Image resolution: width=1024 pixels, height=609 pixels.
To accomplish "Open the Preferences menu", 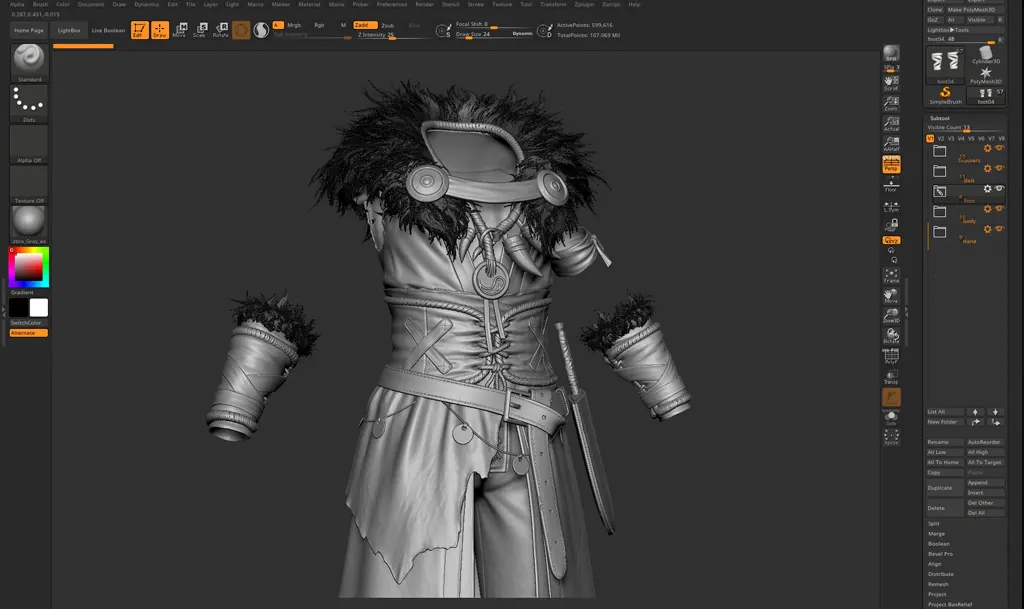I will click(x=391, y=4).
